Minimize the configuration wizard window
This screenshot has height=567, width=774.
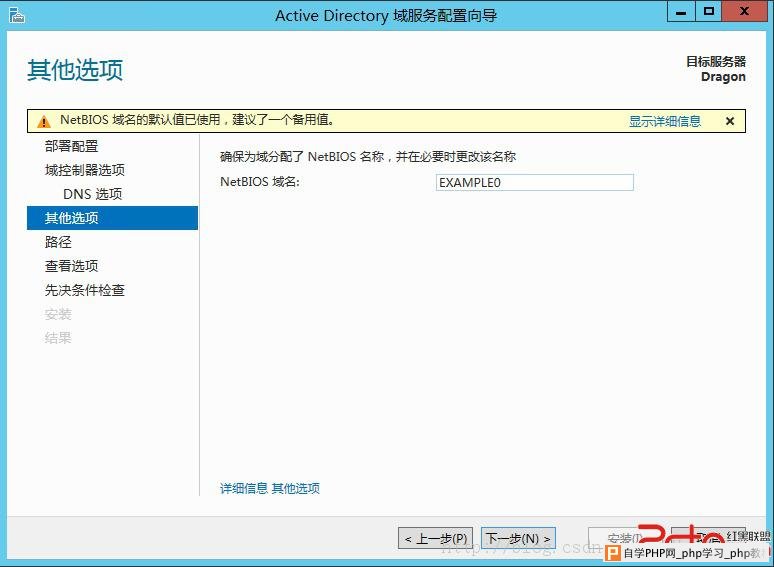(x=681, y=12)
